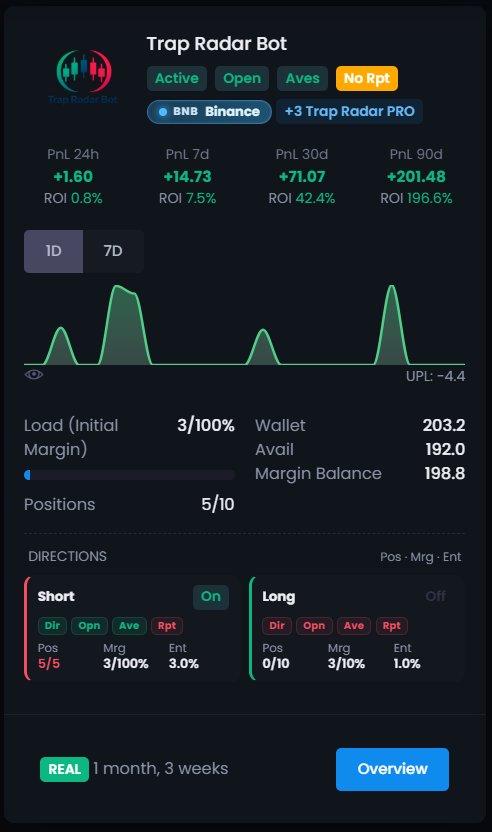Toggle Short Rpt tag
Screen dimensions: 492x832
point(167,626)
